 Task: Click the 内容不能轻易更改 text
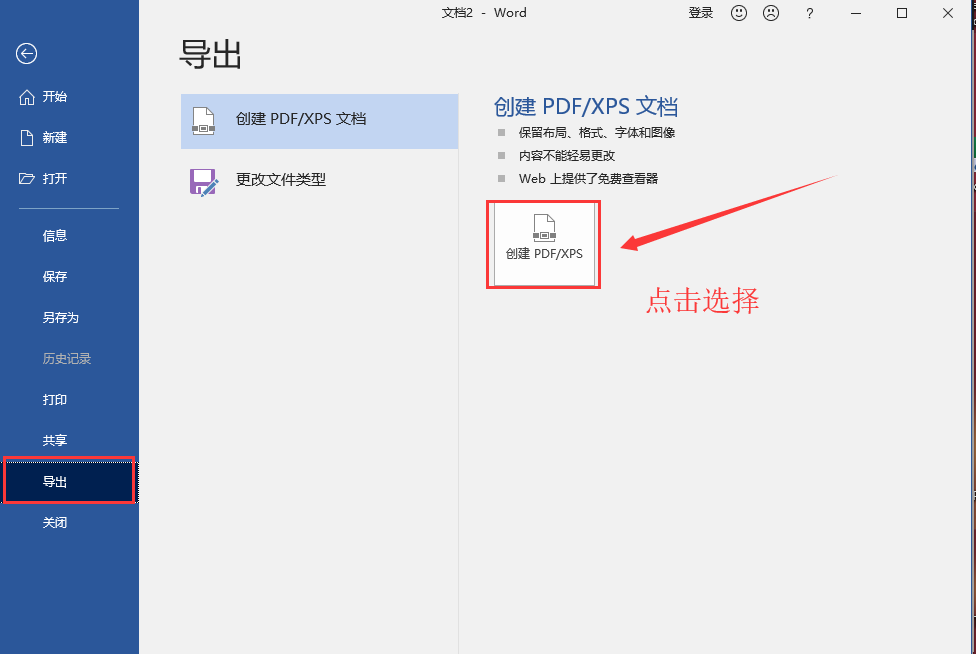coord(567,156)
